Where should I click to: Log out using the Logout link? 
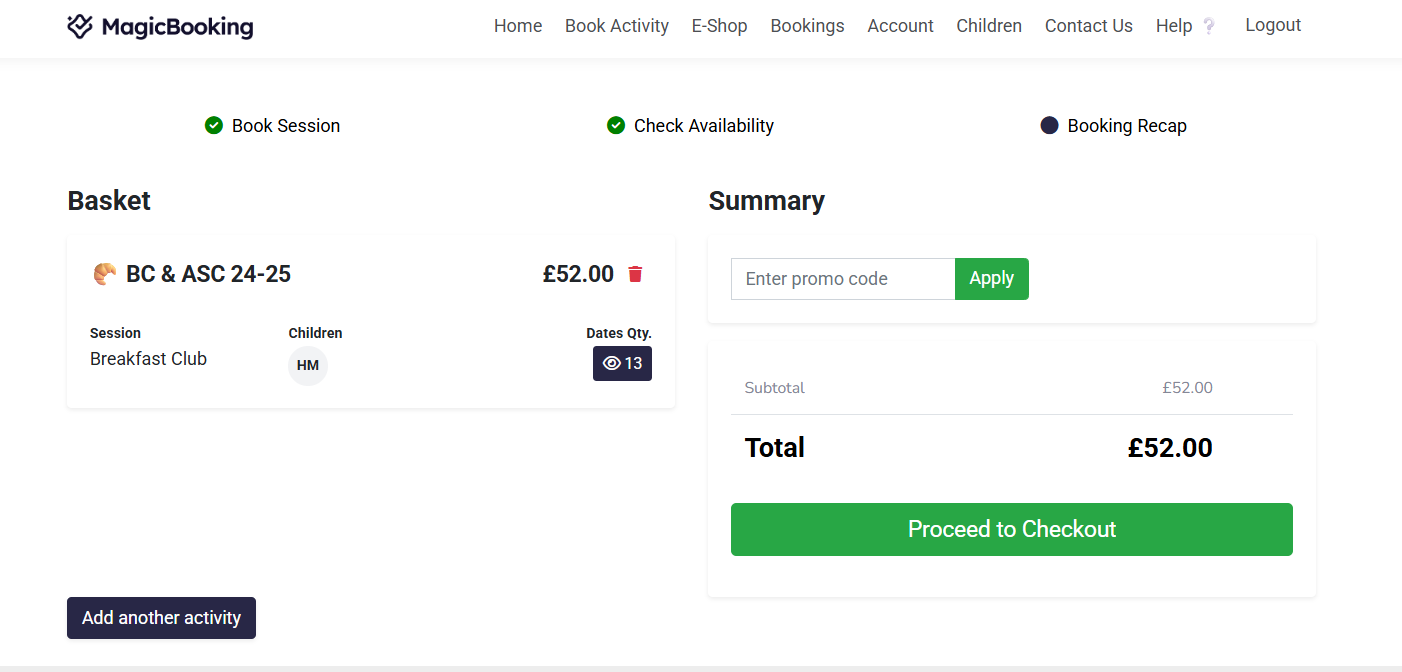1273,25
